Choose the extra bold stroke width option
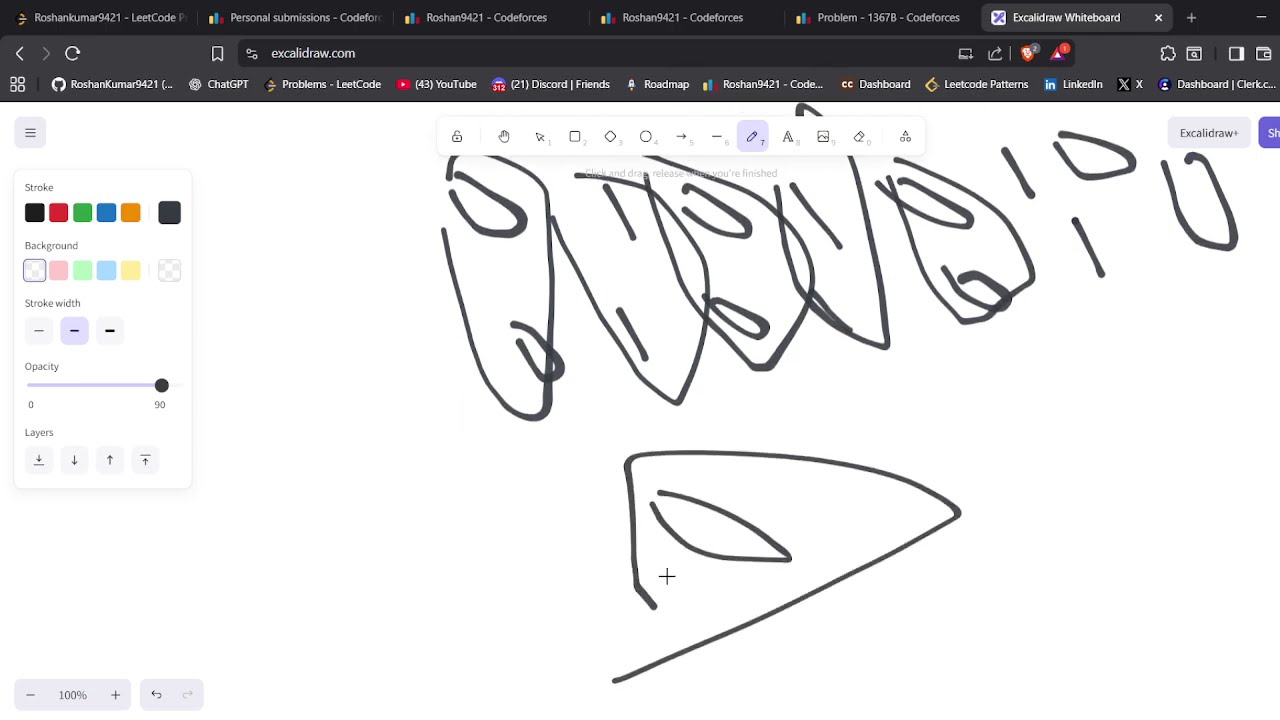Viewport: 1280px width, 720px height. pos(110,331)
